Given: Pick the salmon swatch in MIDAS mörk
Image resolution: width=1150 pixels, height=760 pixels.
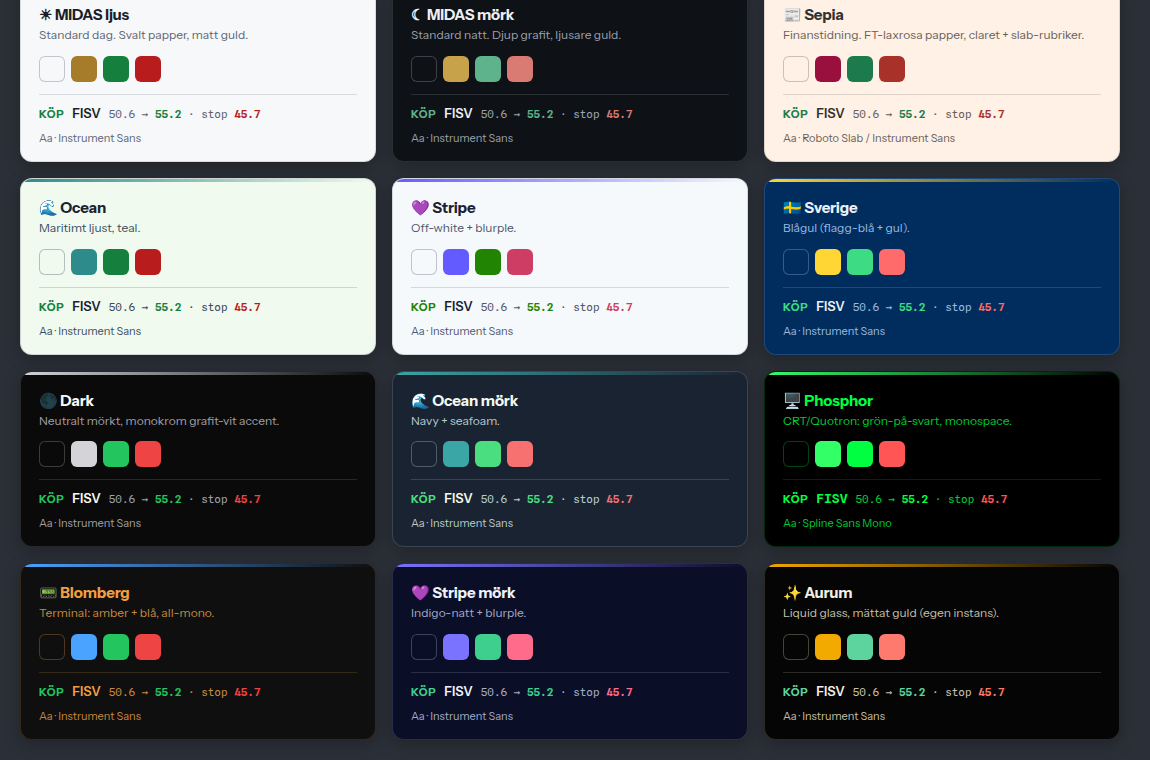Looking at the screenshot, I should (520, 69).
